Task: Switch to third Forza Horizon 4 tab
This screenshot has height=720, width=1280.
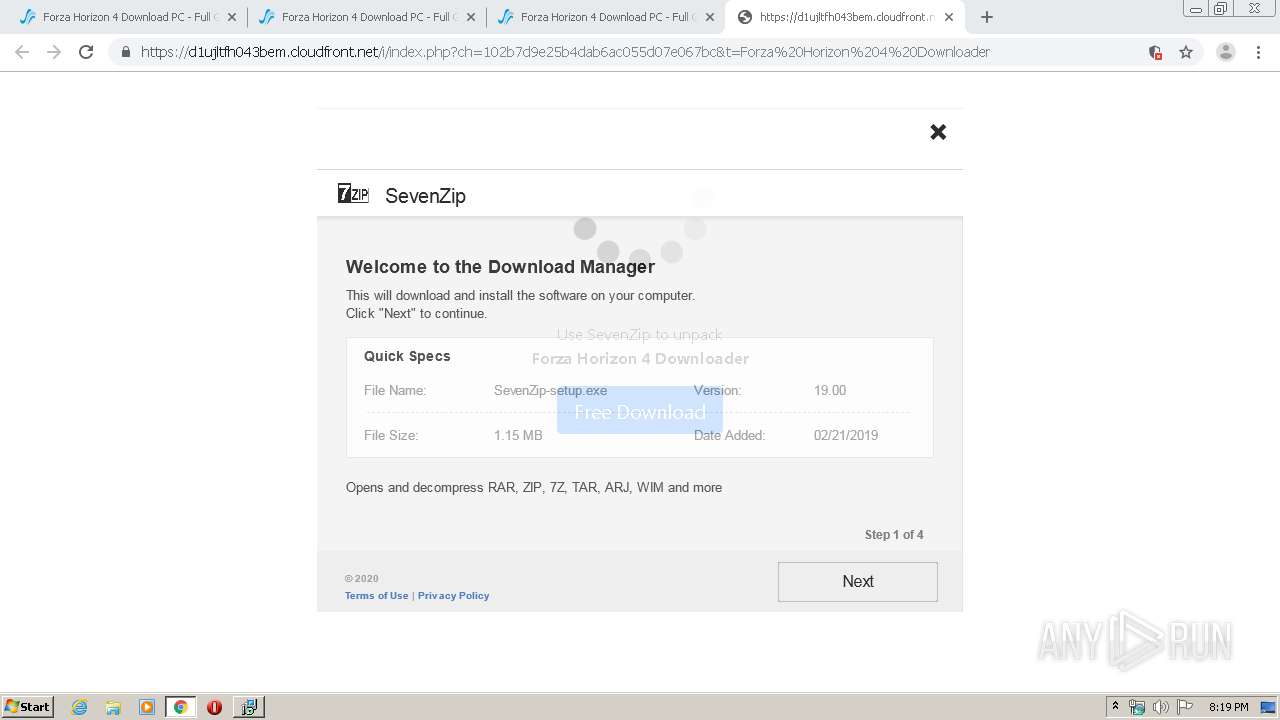Action: (604, 17)
